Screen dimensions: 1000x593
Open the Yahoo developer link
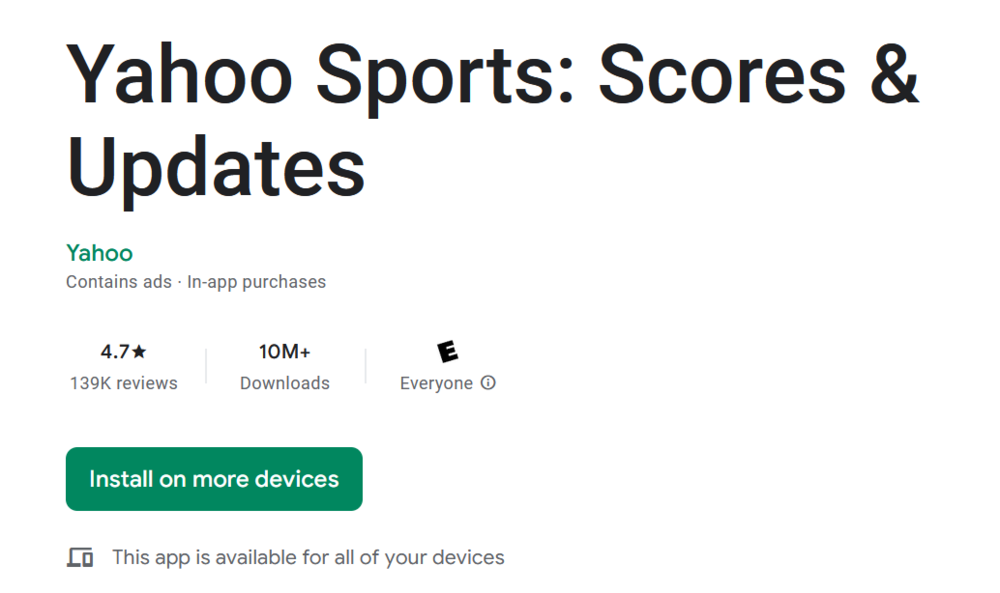pos(99,253)
